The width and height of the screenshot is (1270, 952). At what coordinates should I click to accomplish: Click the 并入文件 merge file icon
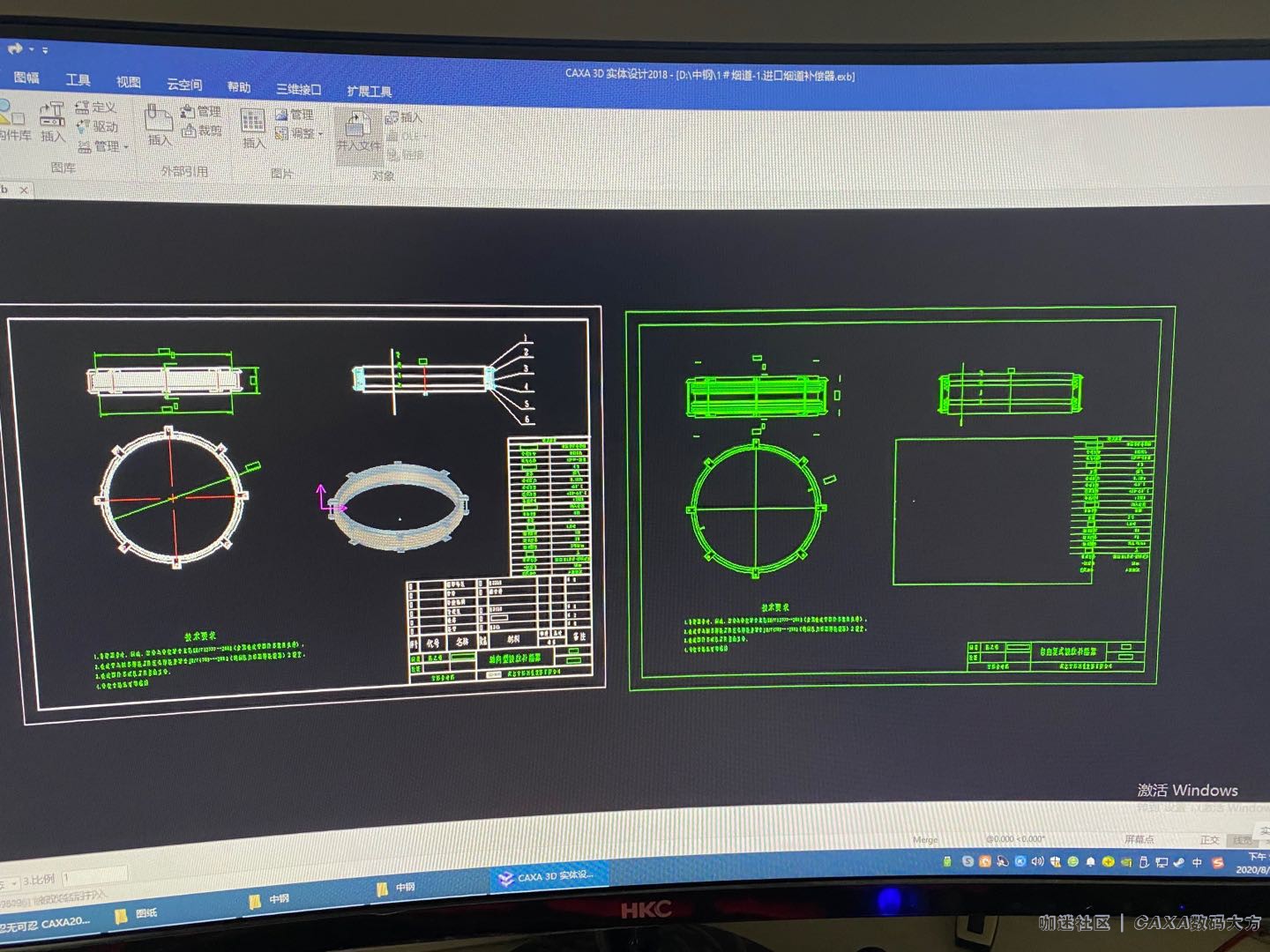[x=358, y=132]
